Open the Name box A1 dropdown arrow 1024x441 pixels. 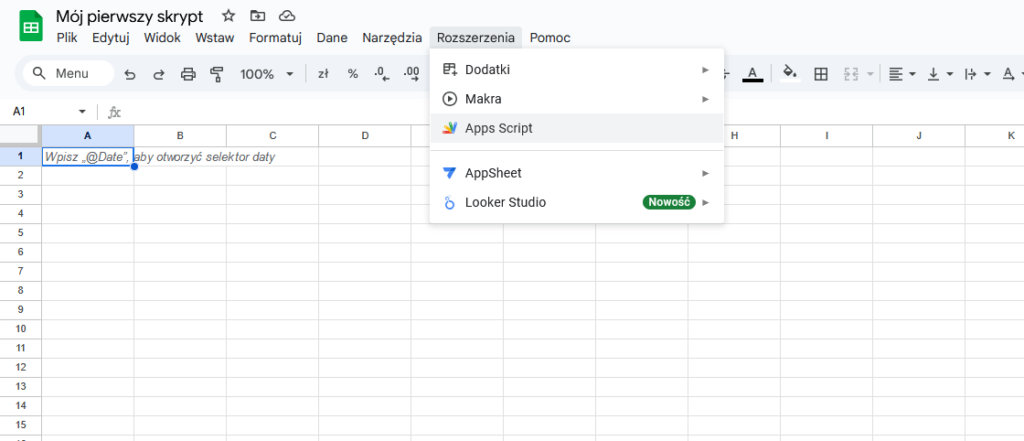tap(82, 112)
